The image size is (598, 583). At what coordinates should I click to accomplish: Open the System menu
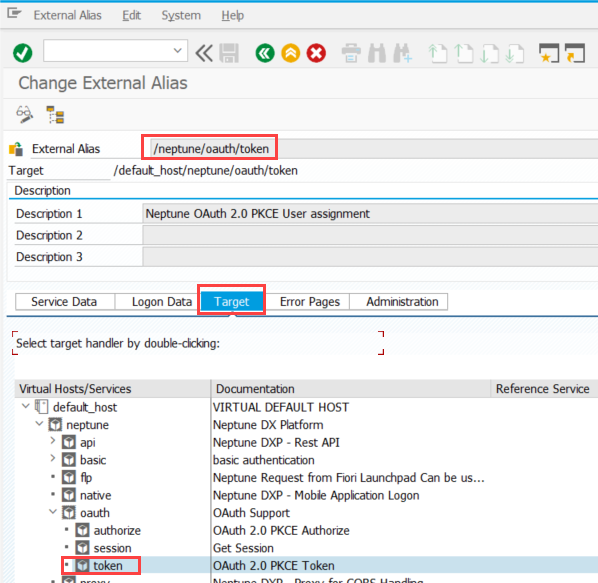(181, 15)
